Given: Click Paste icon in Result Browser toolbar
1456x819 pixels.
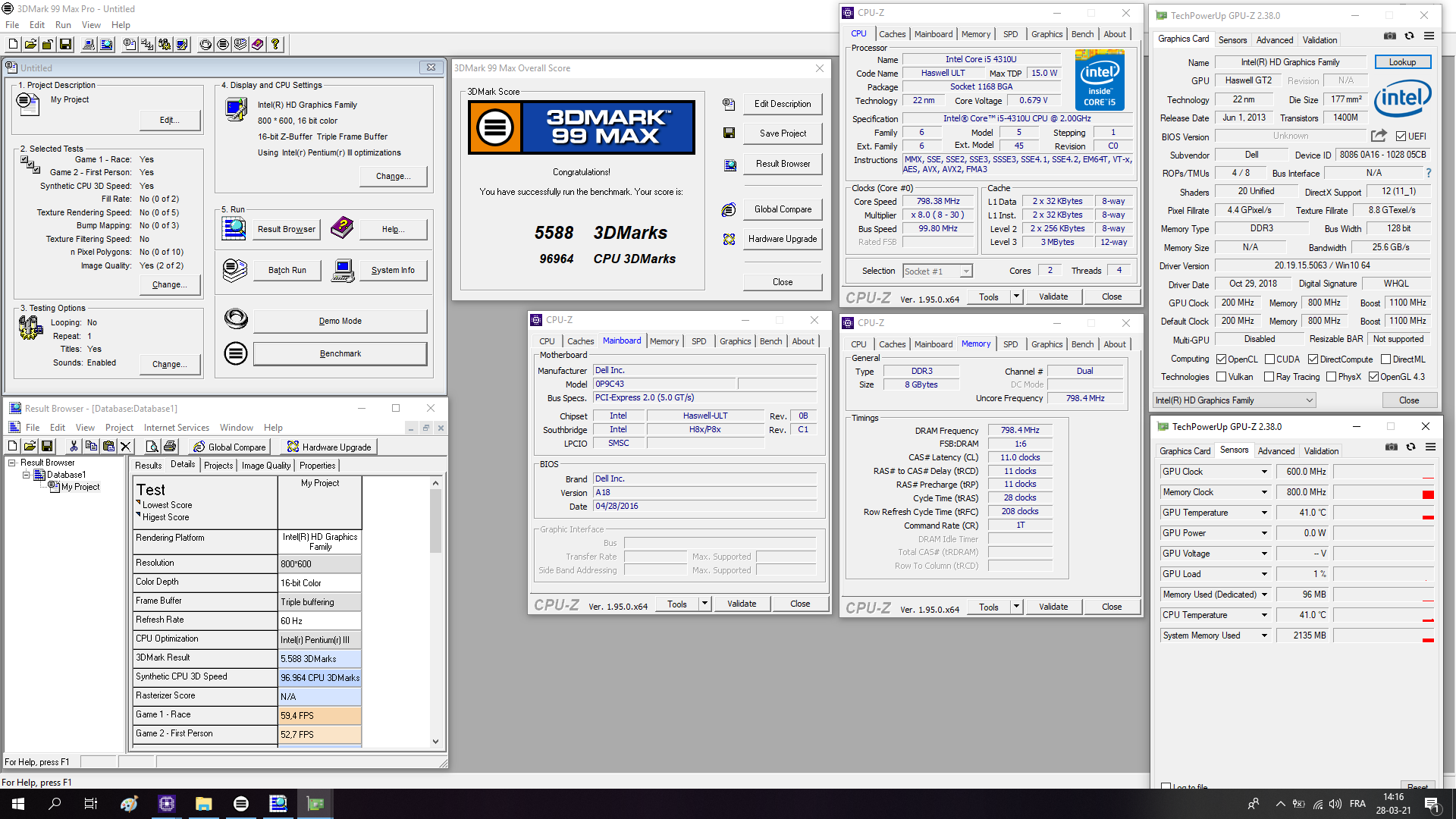Looking at the screenshot, I should pyautogui.click(x=108, y=446).
